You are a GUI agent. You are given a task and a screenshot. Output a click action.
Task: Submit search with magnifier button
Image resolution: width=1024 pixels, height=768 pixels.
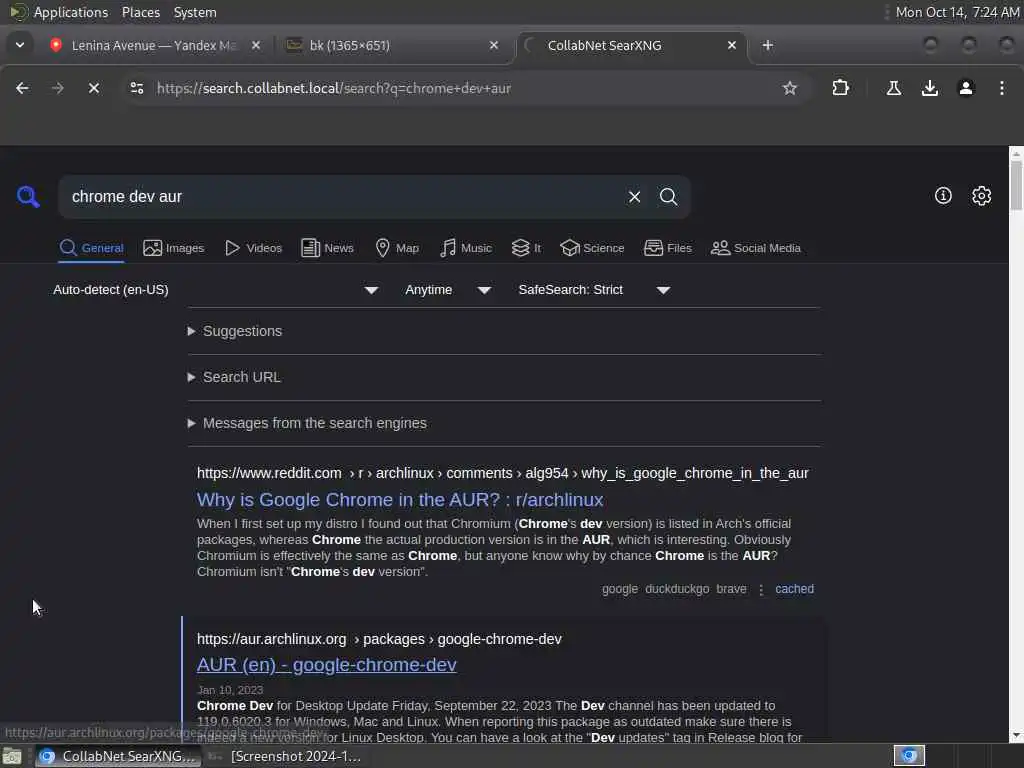click(x=668, y=197)
